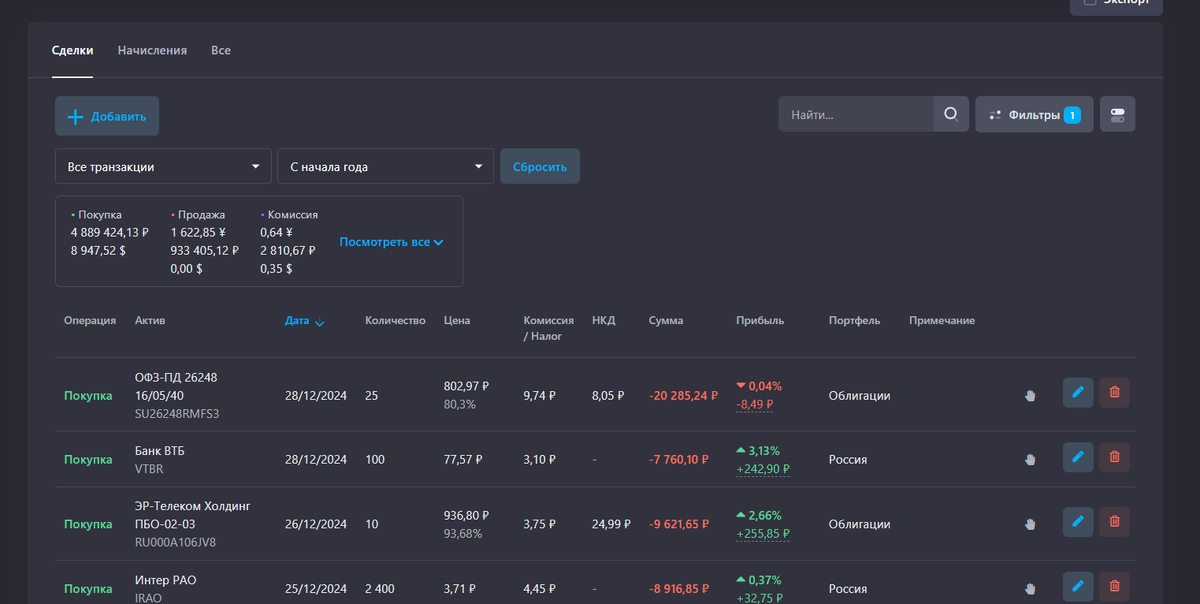Click the Комиссия / Налог column header
This screenshot has width=1200, height=604.
tap(549, 328)
